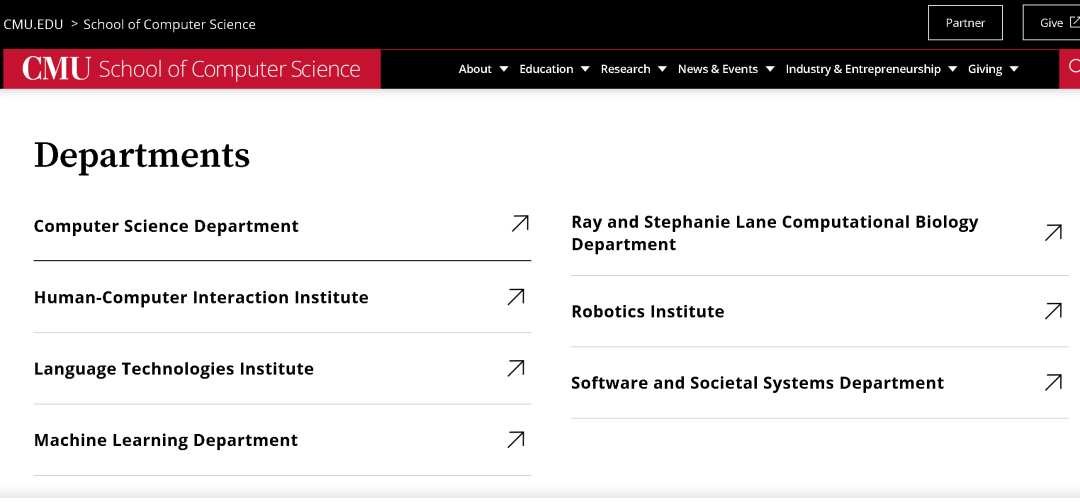Click external link icon on Give button
This screenshot has height=502, width=1080.
coord(1074,23)
